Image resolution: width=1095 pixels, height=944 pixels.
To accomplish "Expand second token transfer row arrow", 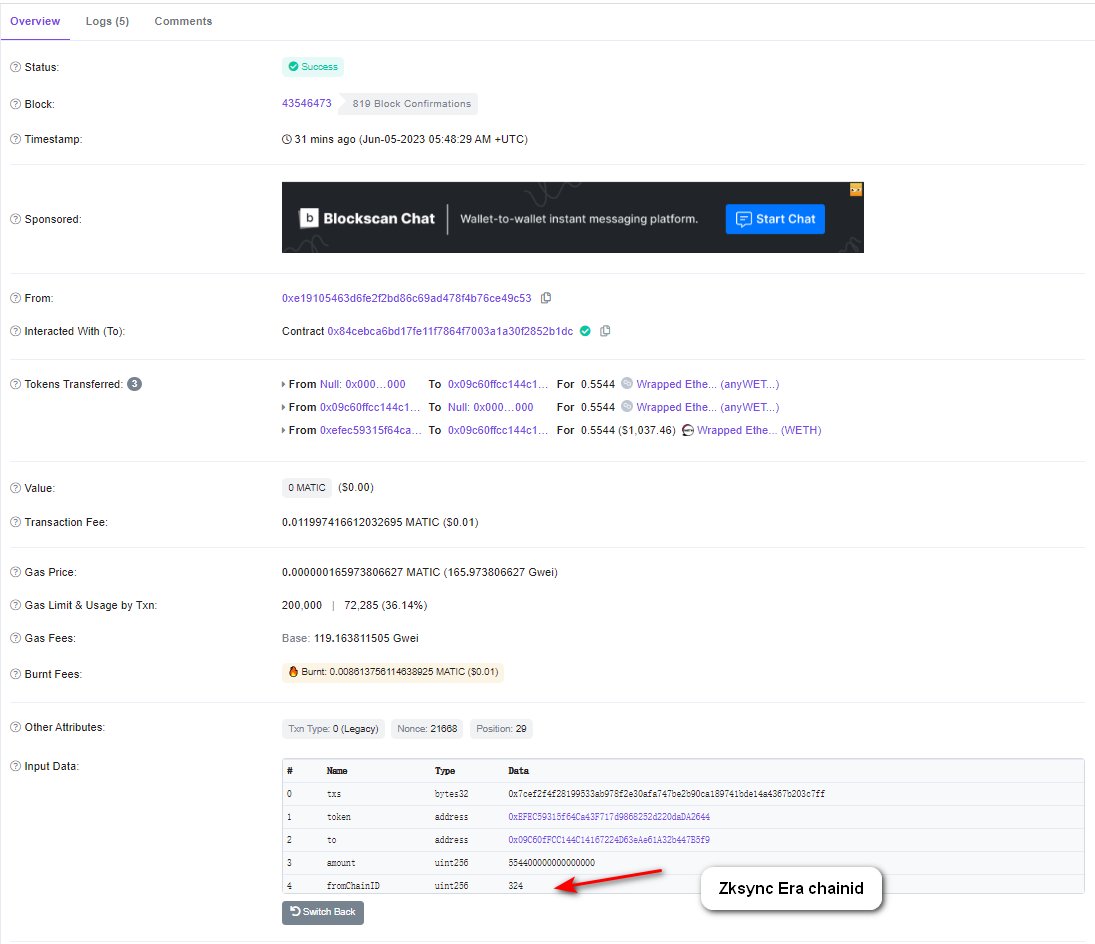I will tap(284, 408).
